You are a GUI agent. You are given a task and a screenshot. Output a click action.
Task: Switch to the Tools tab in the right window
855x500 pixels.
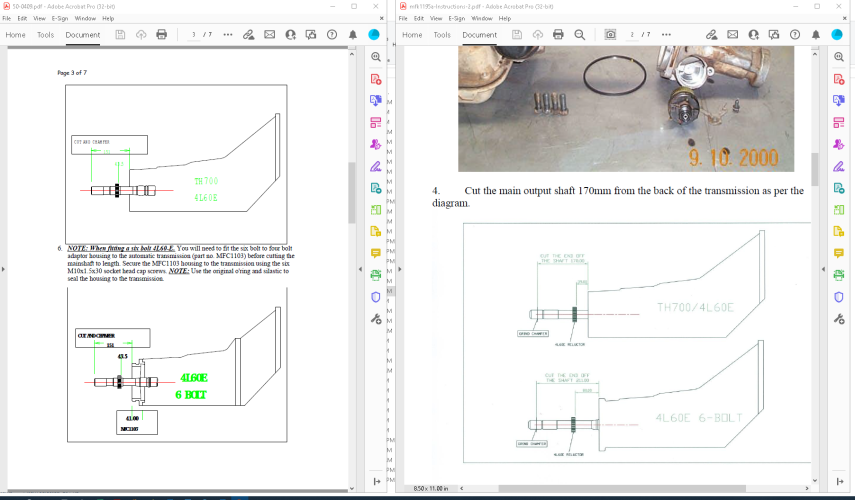pyautogui.click(x=442, y=34)
